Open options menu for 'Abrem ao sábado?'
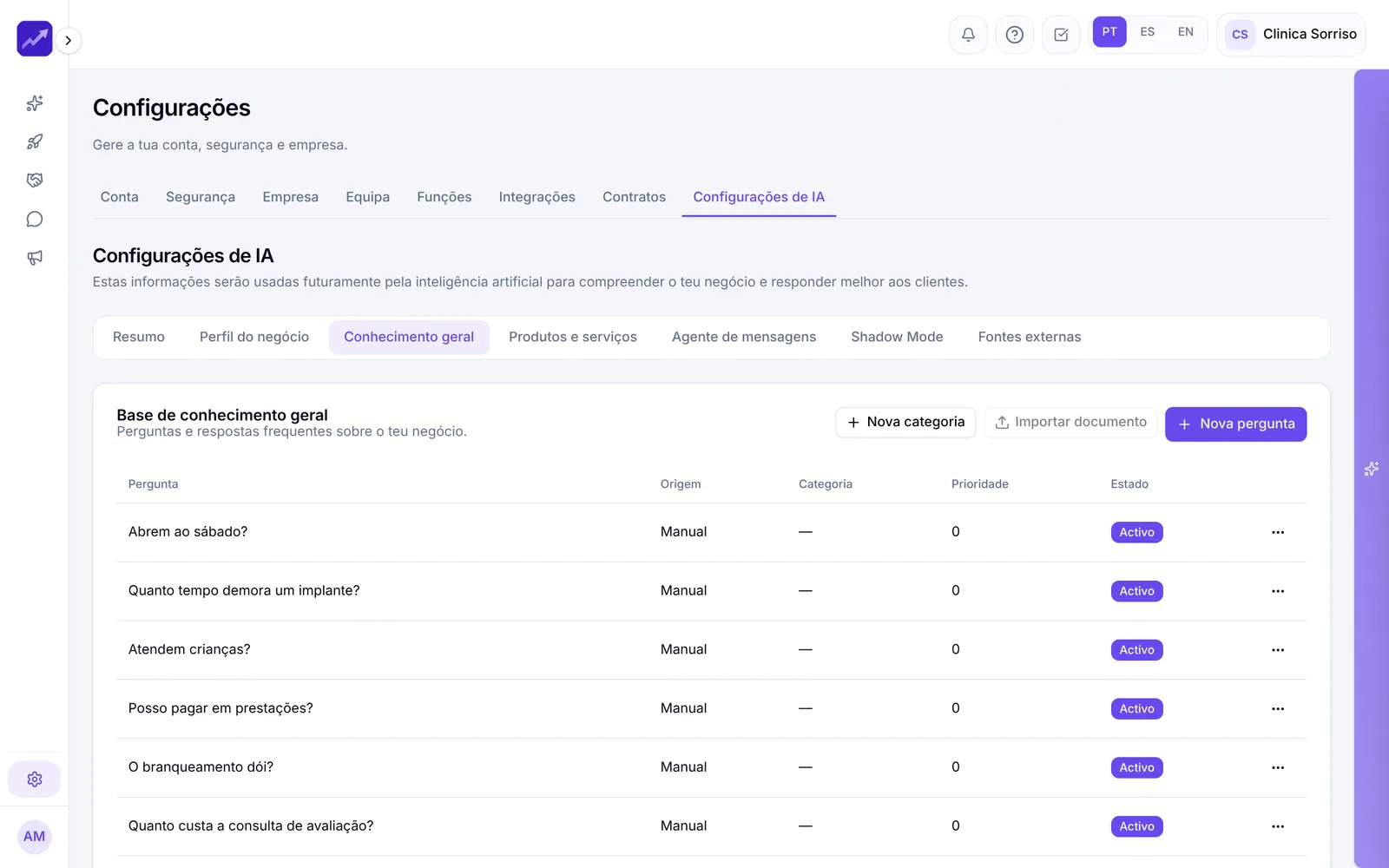 (x=1278, y=532)
